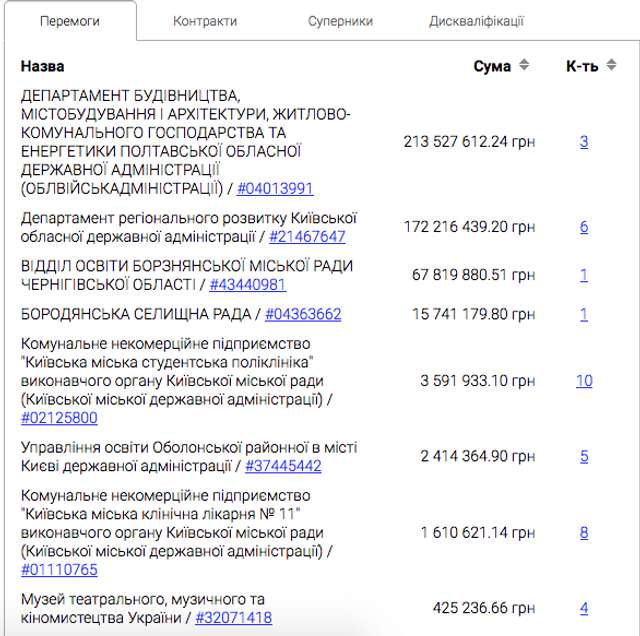Select amount 67 819 880.51 грн
The height and width of the screenshot is (636, 640).
click(473, 275)
